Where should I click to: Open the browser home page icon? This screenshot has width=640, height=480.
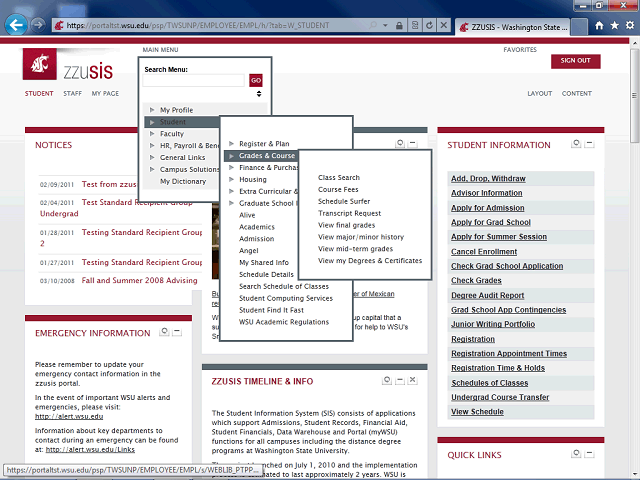pos(599,26)
